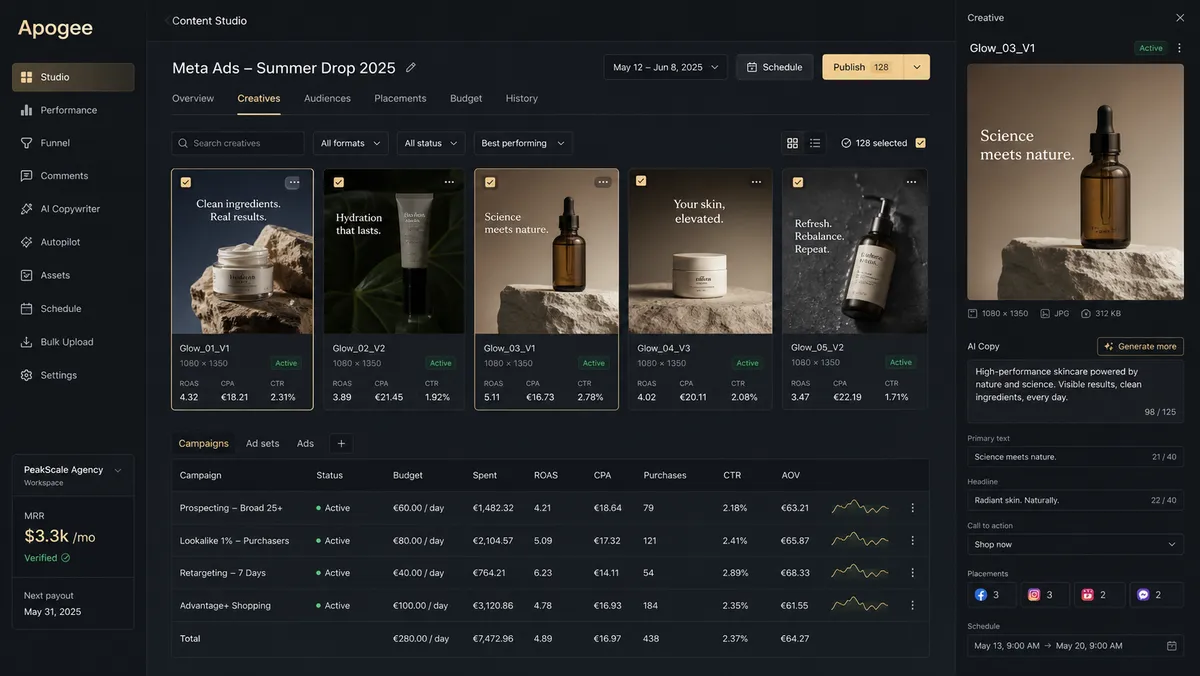Image resolution: width=1200 pixels, height=676 pixels.
Task: Switch to list view of creatives
Action: click(x=815, y=143)
